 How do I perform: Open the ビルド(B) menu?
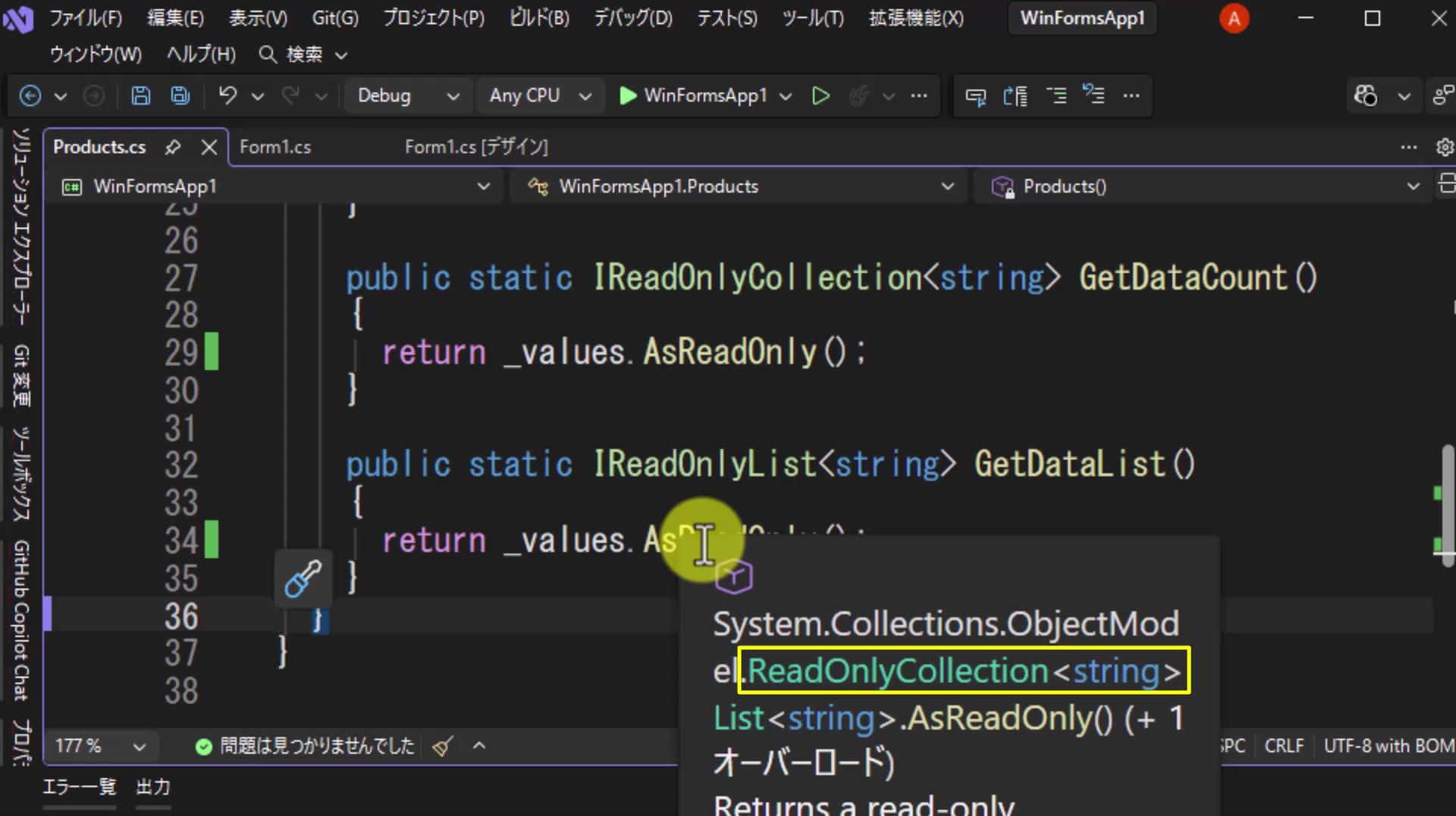pos(539,18)
